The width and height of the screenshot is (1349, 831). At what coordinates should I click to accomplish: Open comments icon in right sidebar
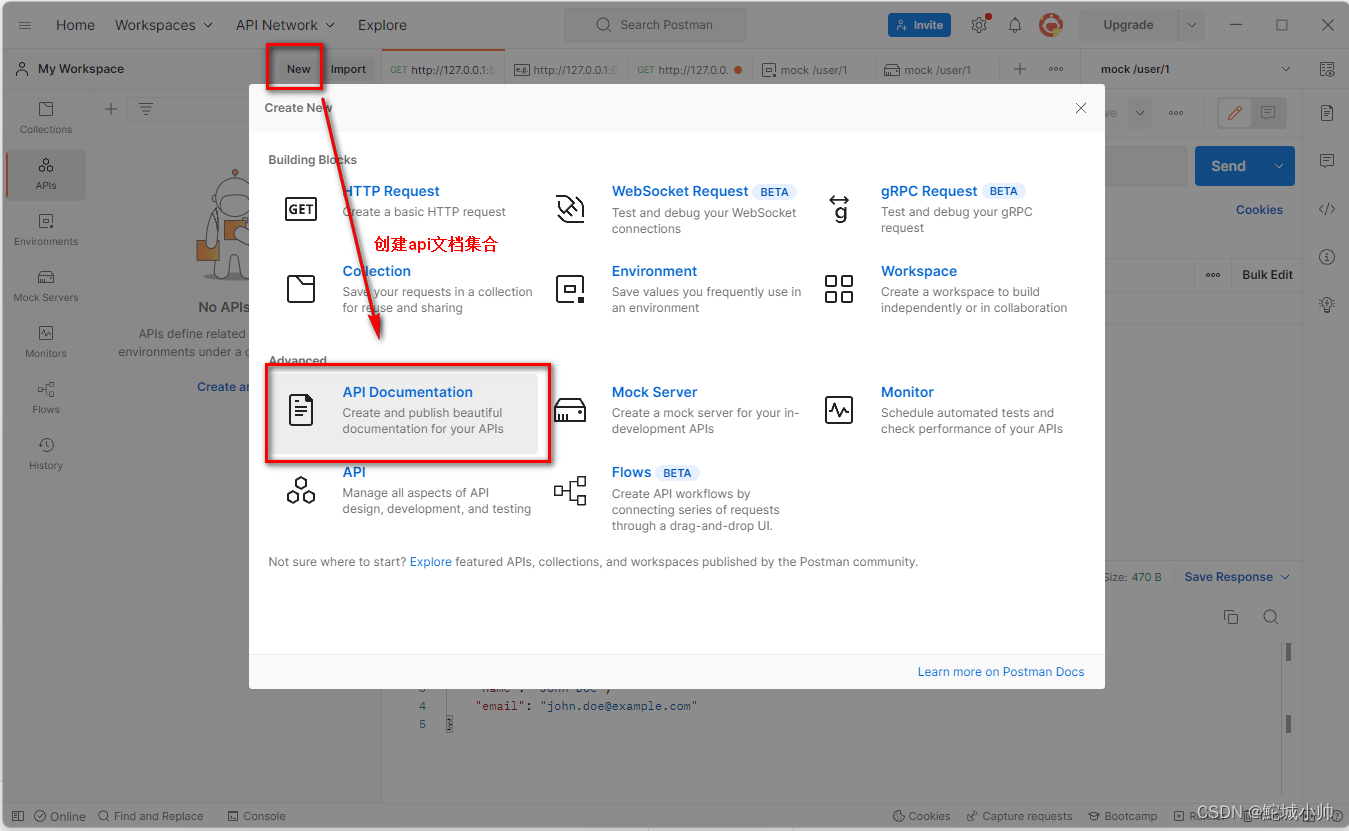point(1327,161)
